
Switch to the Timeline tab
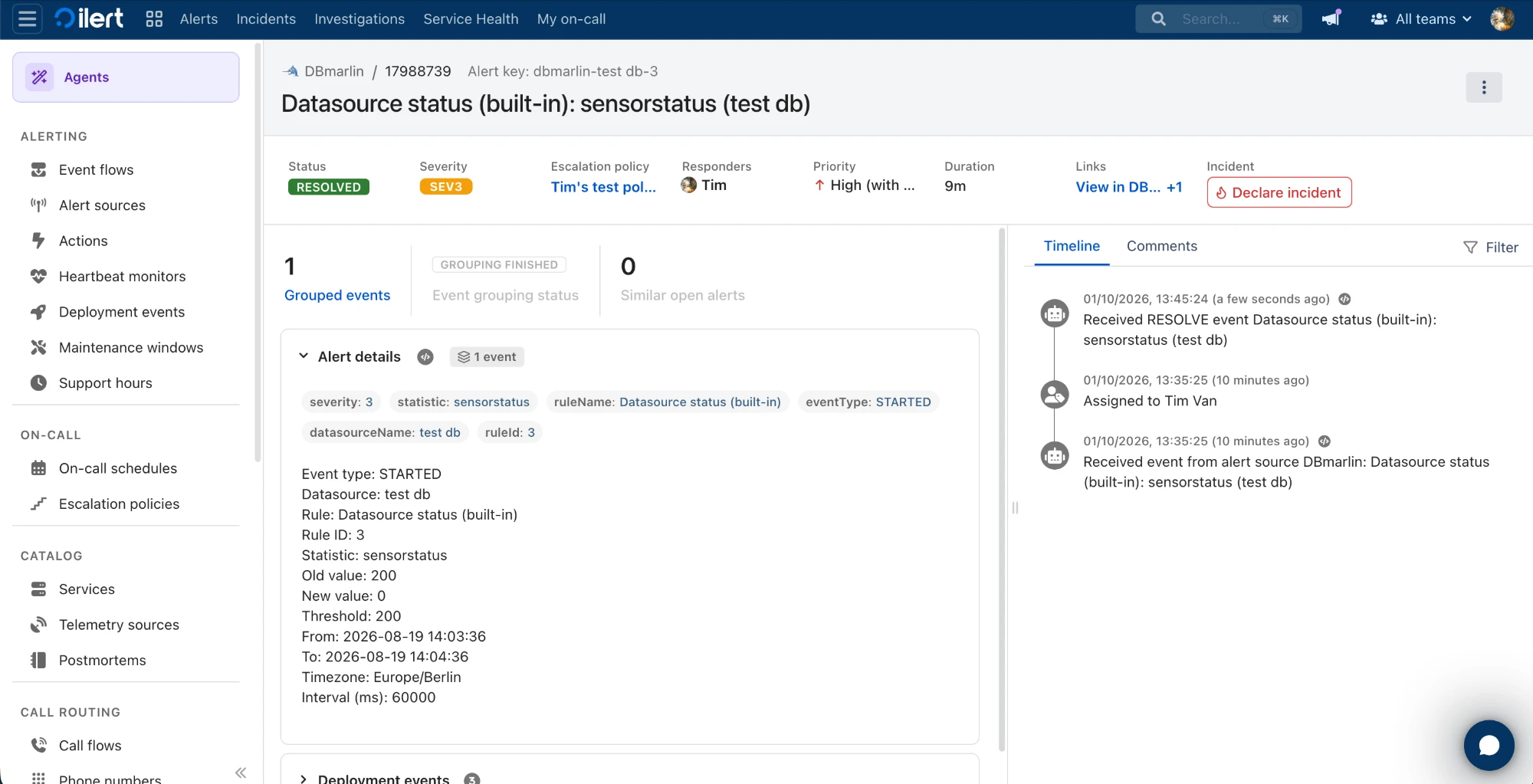(x=1072, y=246)
